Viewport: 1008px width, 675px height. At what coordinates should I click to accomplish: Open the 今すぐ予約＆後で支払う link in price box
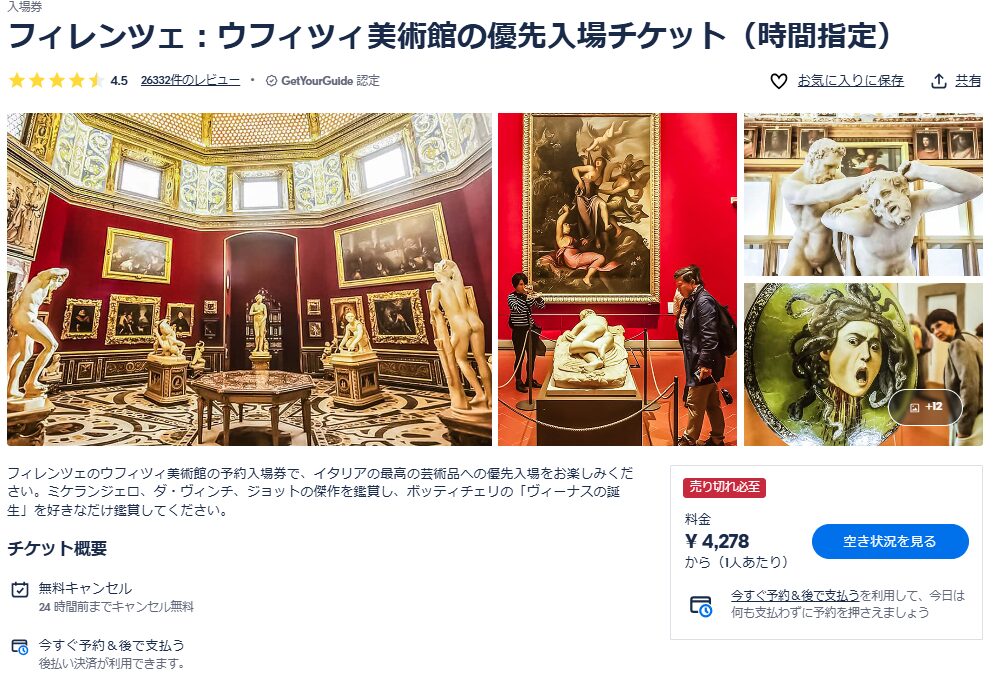(795, 595)
